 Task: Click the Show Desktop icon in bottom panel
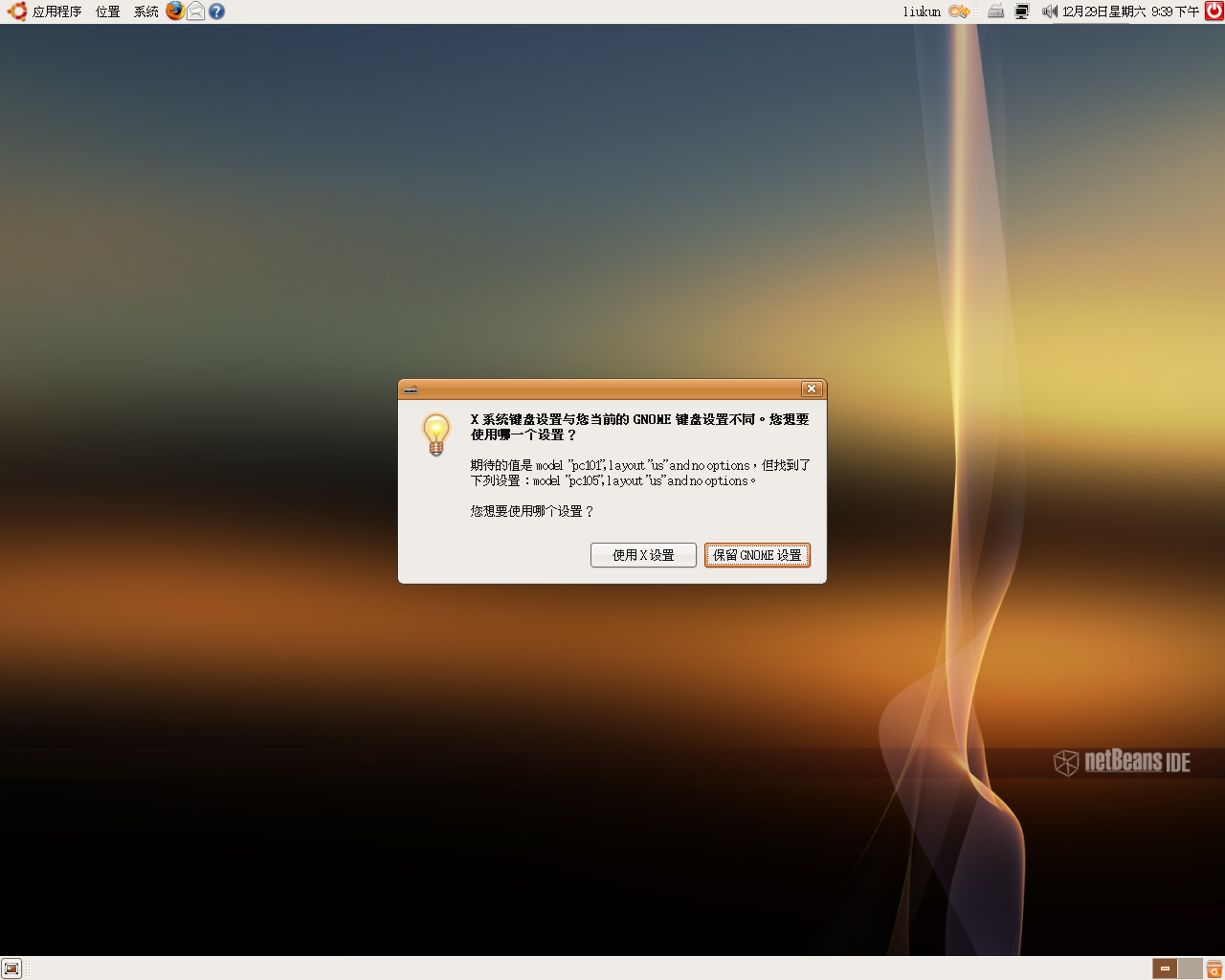[11, 969]
